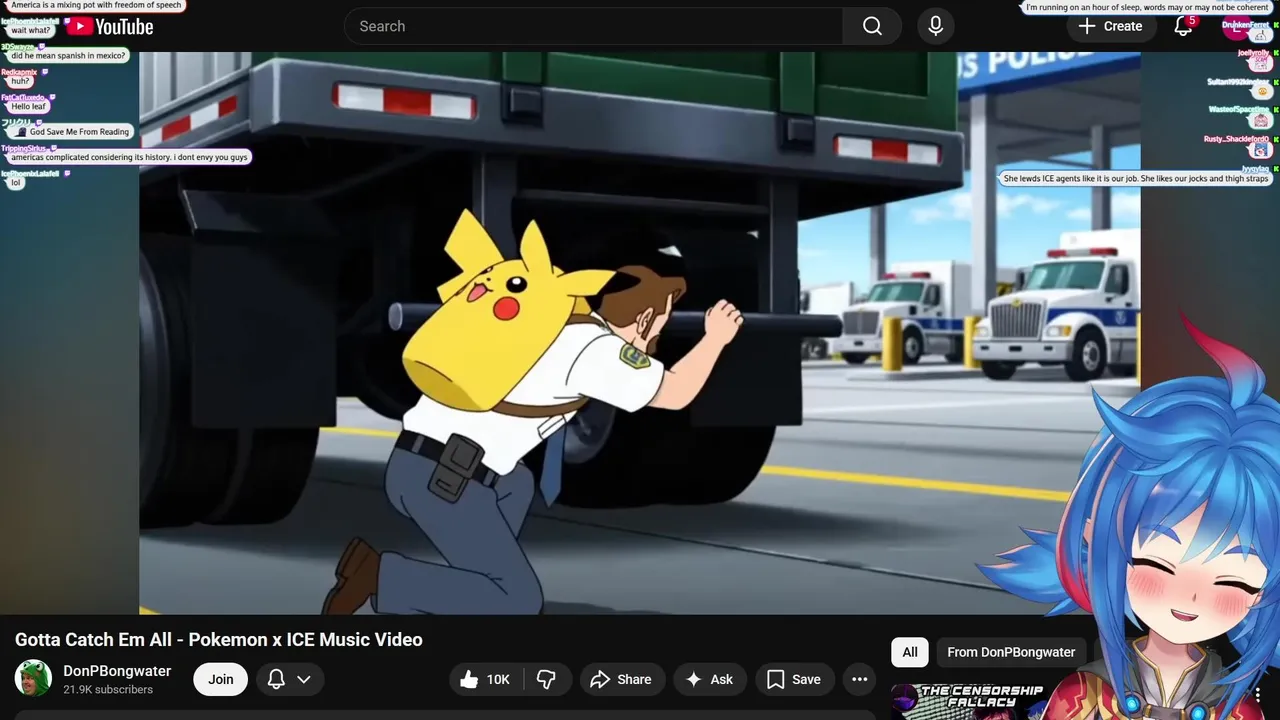The image size is (1280, 720).
Task: Expand the subscription notification preferences dropdown
Action: [x=290, y=679]
